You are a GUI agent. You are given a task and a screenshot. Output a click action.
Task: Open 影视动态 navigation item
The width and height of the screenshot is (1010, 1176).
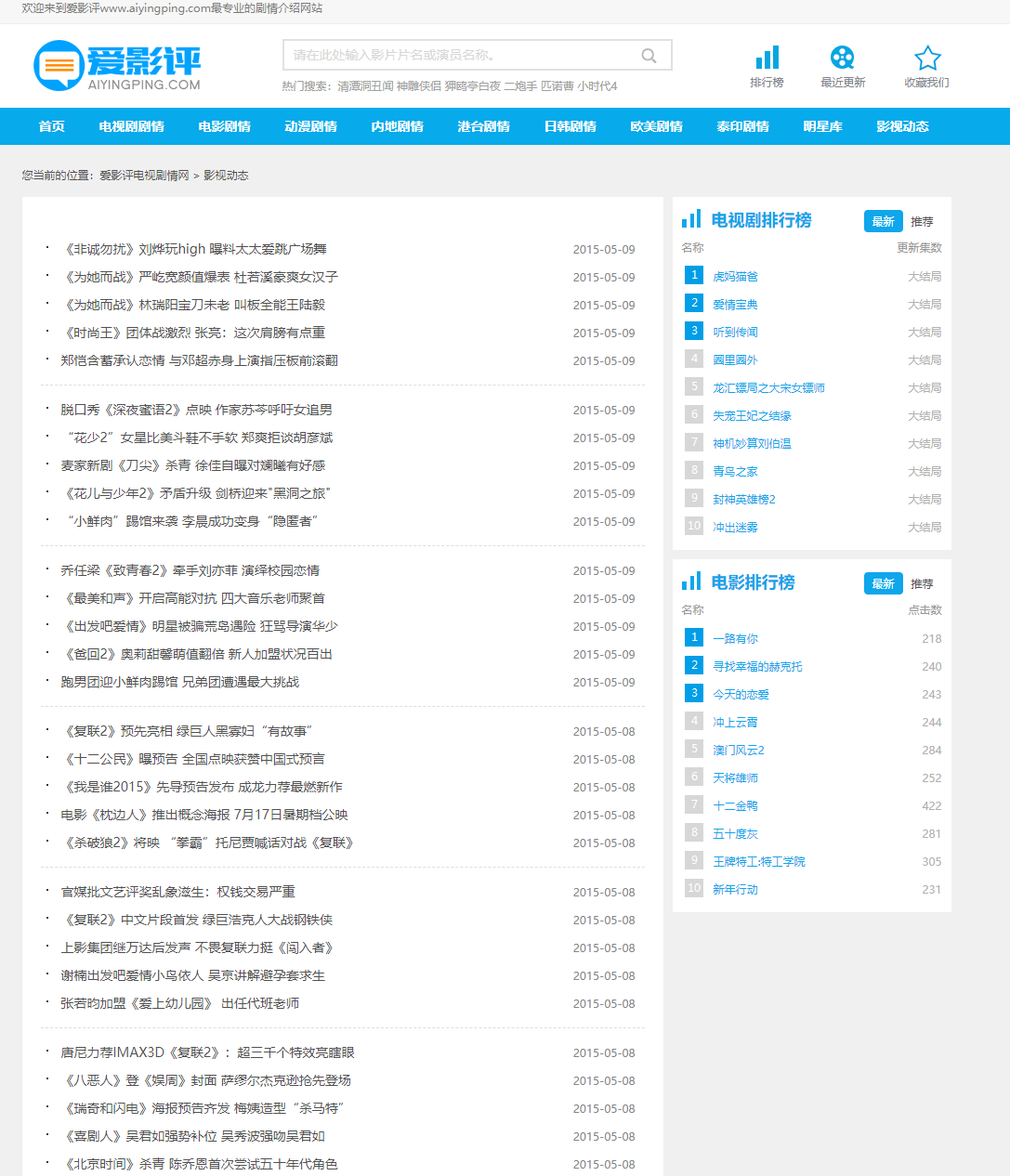tap(903, 126)
